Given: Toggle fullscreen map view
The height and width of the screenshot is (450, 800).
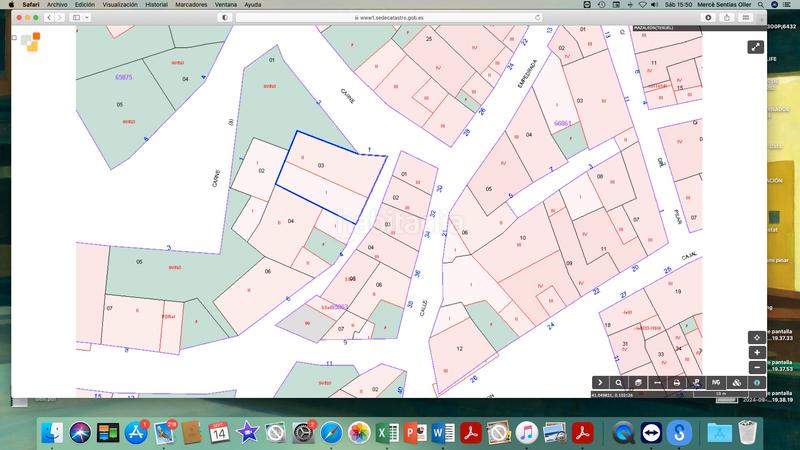Looking at the screenshot, I should click(756, 46).
